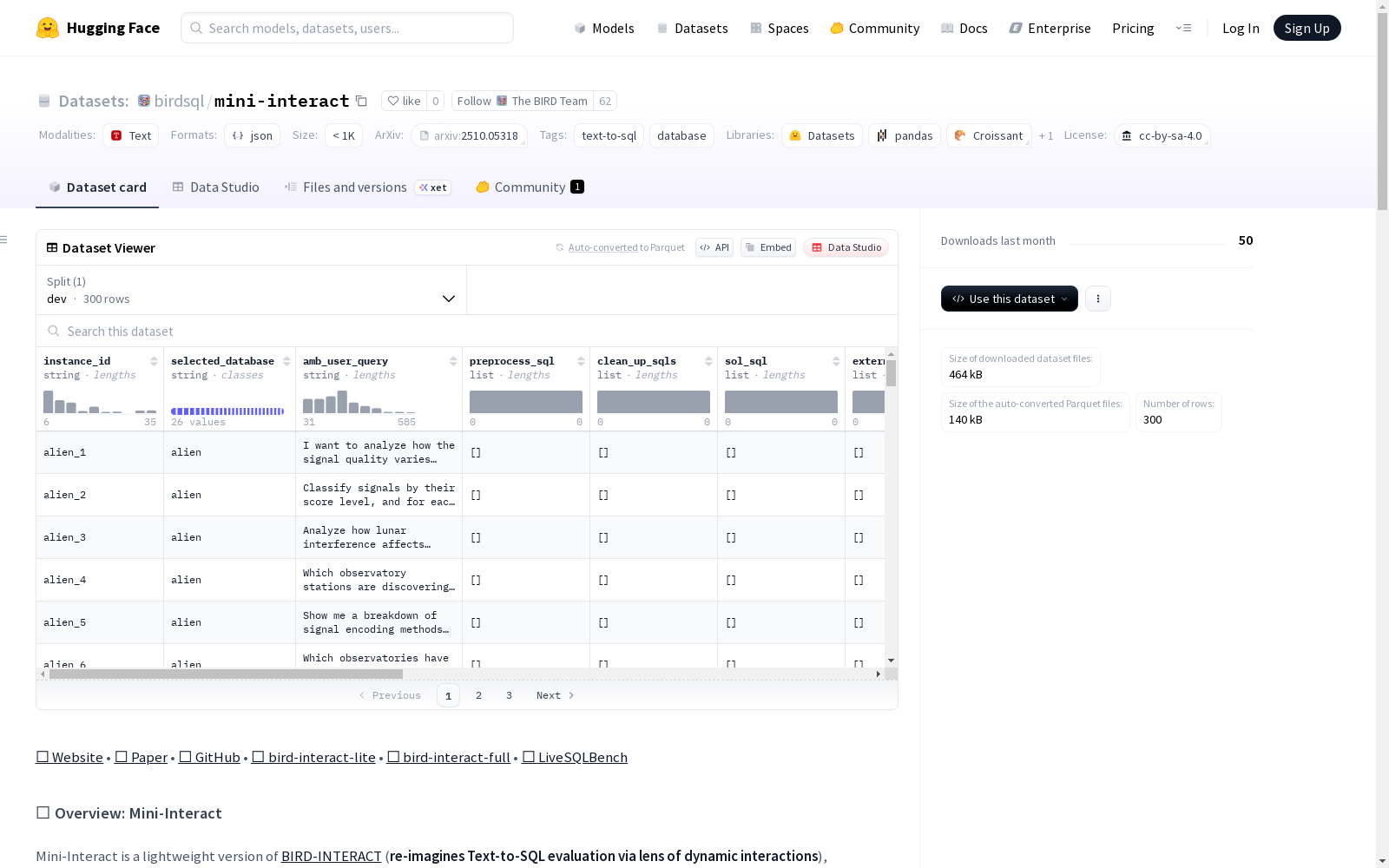Screen dimensions: 1389x868
Task: Click the < 1K size tag
Action: click(344, 135)
